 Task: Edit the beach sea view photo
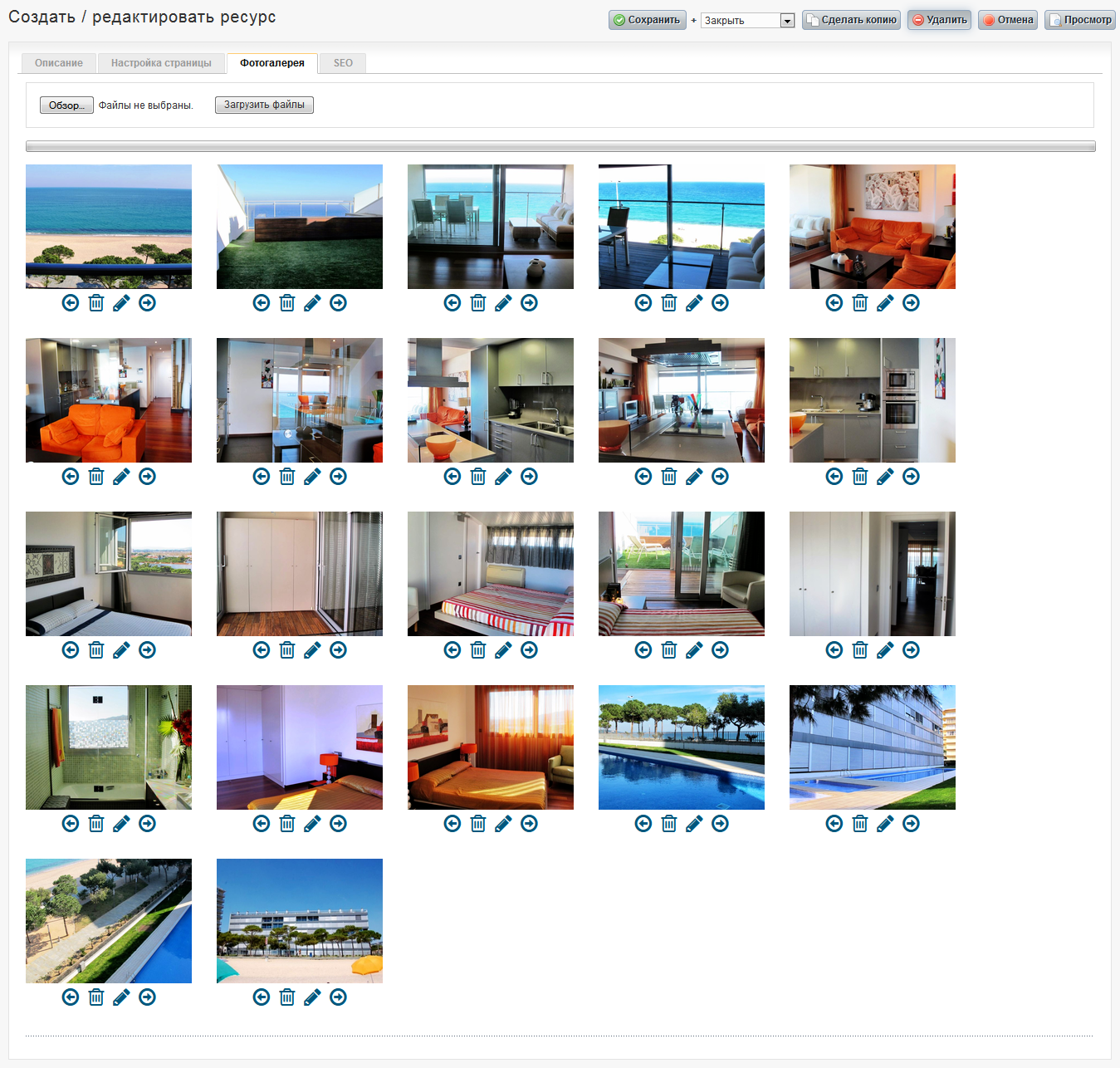coord(121,303)
